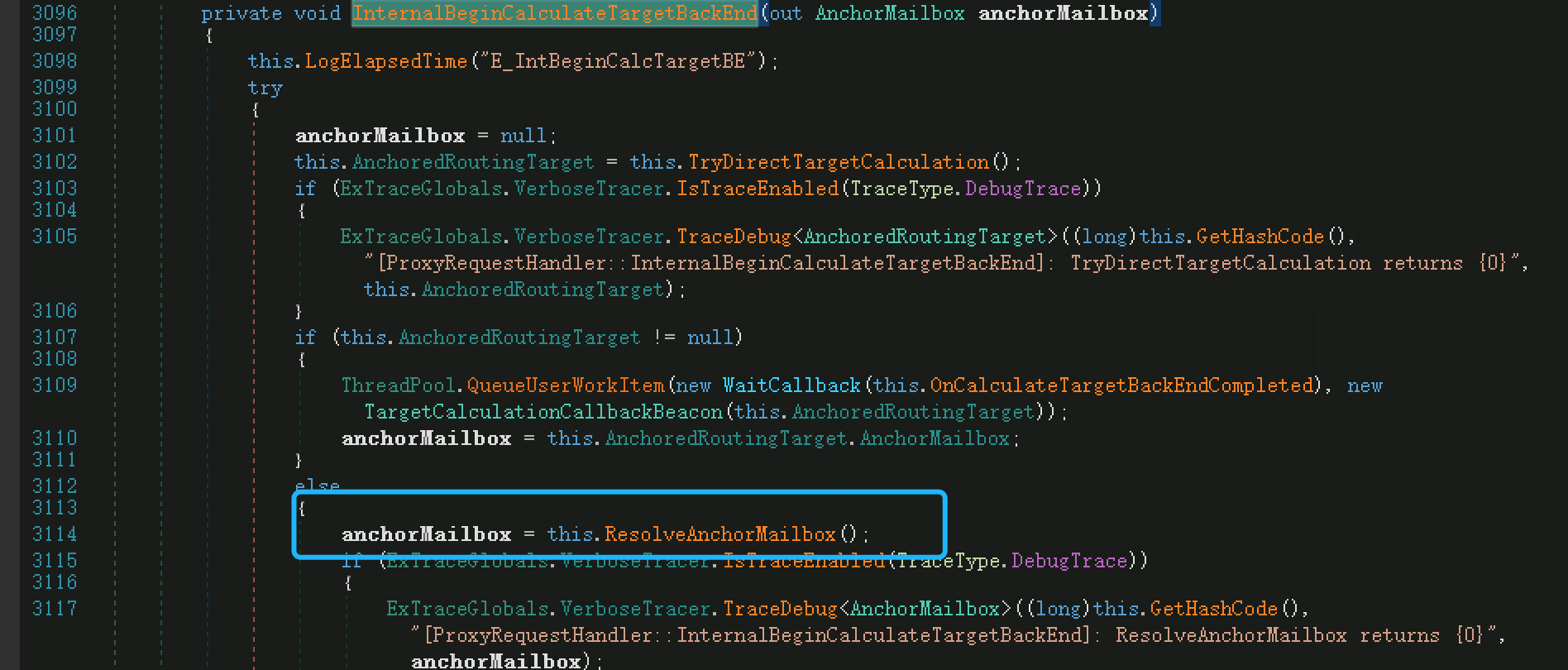Select the LogElapsedTime method call

(x=386, y=61)
